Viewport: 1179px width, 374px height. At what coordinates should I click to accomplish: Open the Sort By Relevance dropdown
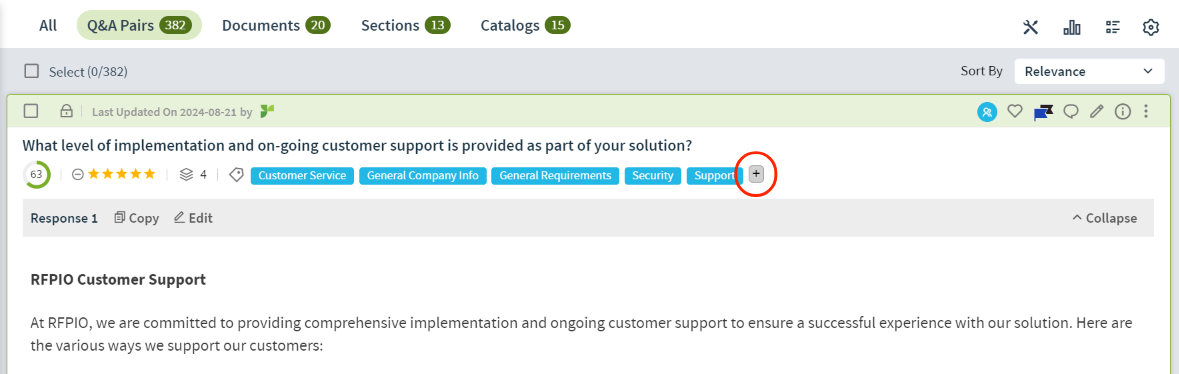click(1089, 71)
